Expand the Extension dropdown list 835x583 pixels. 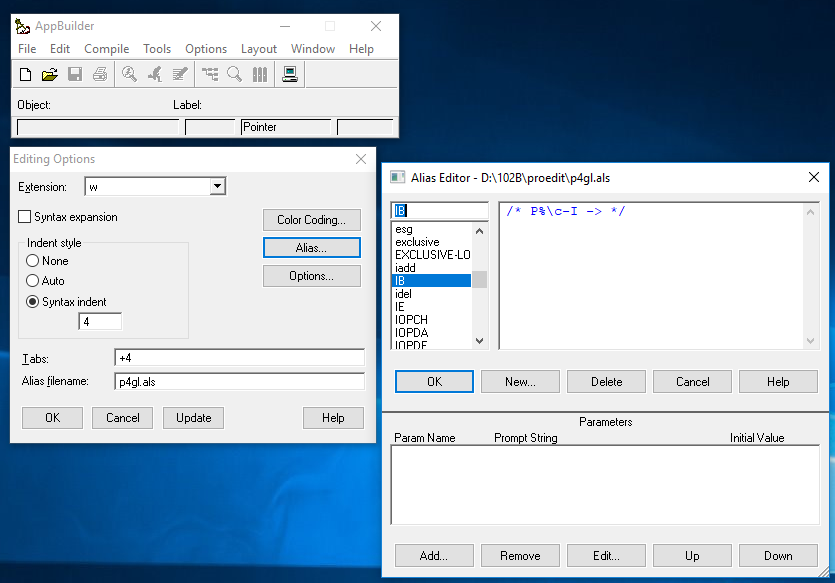217,186
